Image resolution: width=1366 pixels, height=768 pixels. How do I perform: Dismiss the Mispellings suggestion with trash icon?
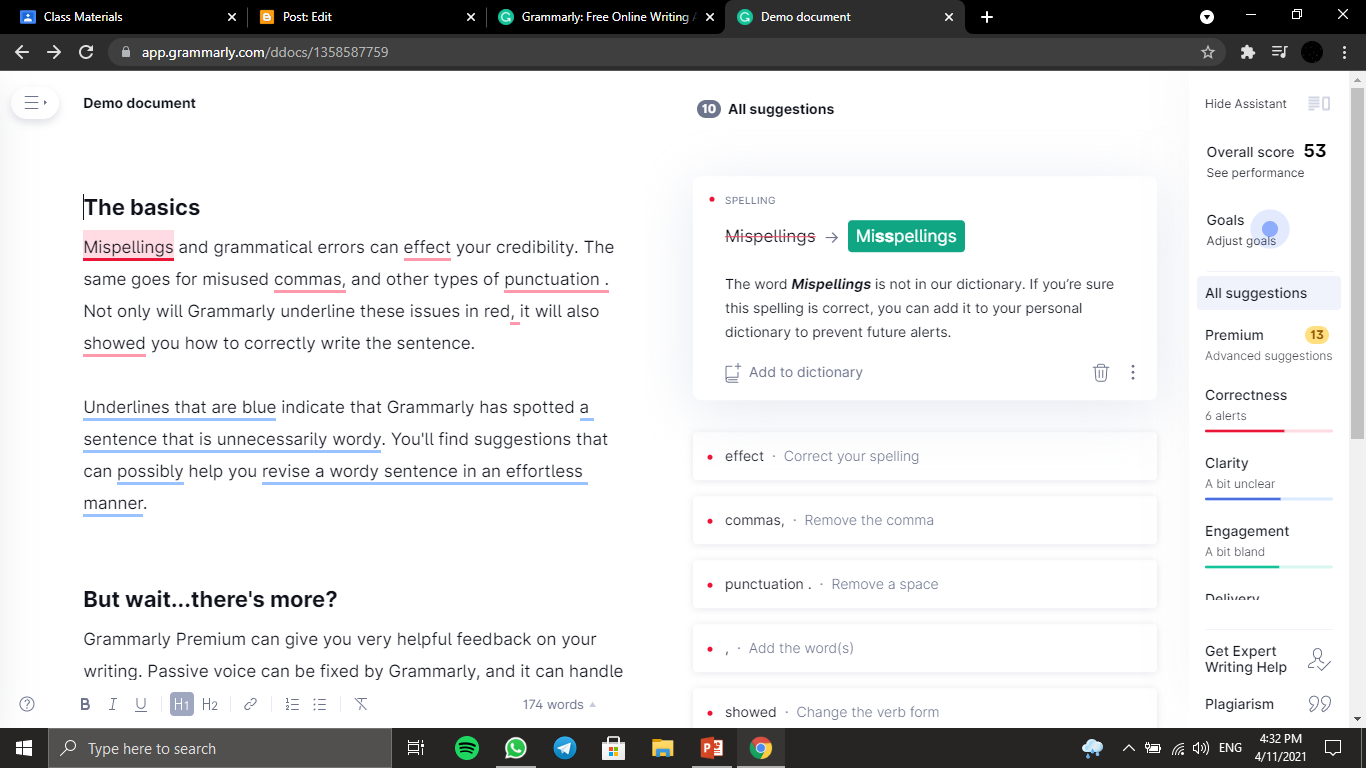[1101, 372]
